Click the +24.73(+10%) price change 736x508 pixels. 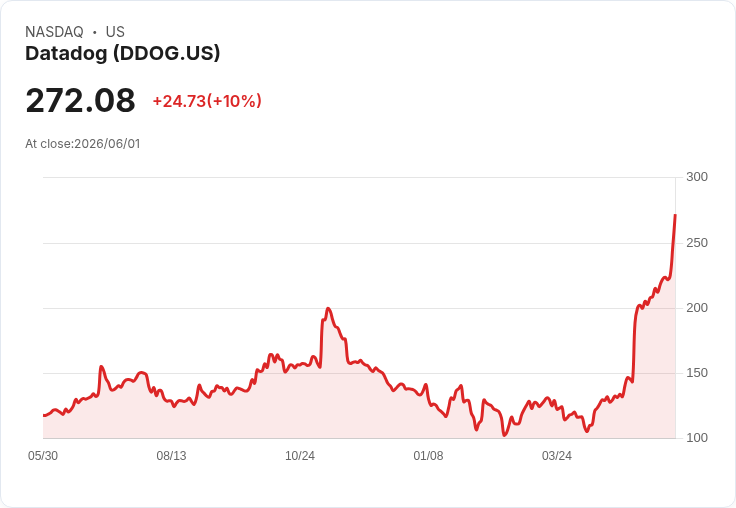pos(207,101)
